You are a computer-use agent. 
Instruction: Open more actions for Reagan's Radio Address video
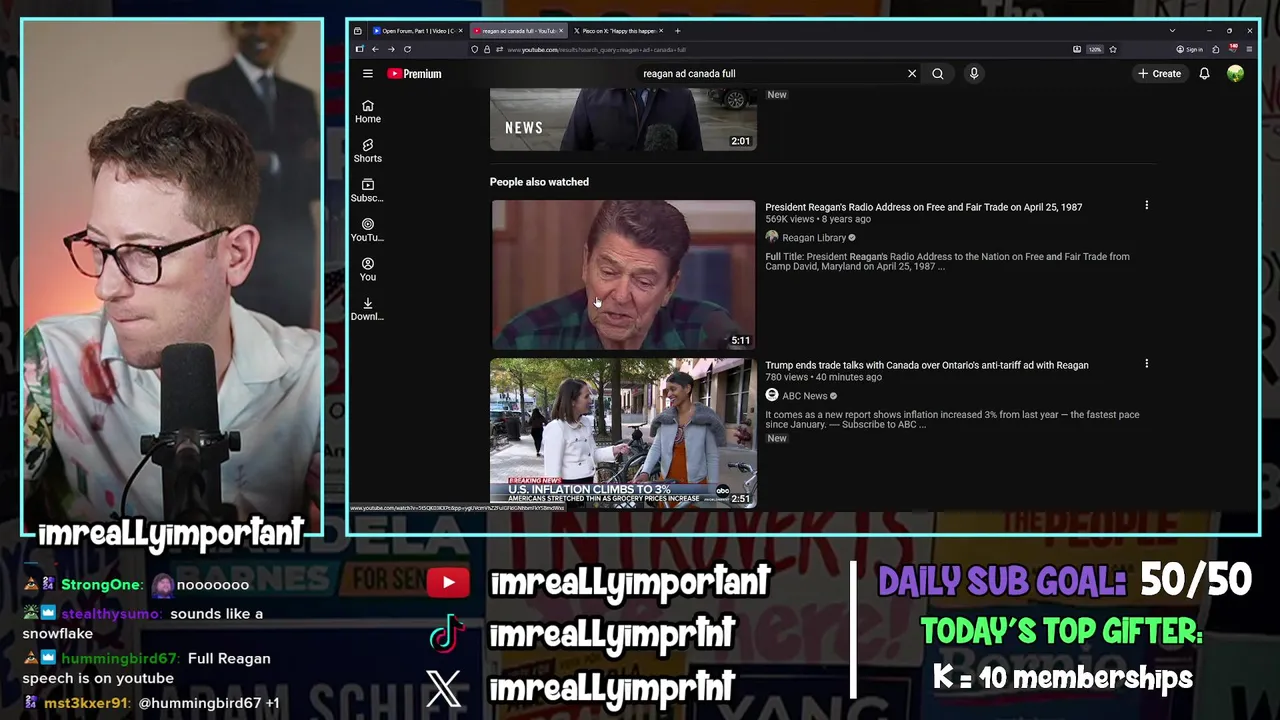pos(1147,205)
